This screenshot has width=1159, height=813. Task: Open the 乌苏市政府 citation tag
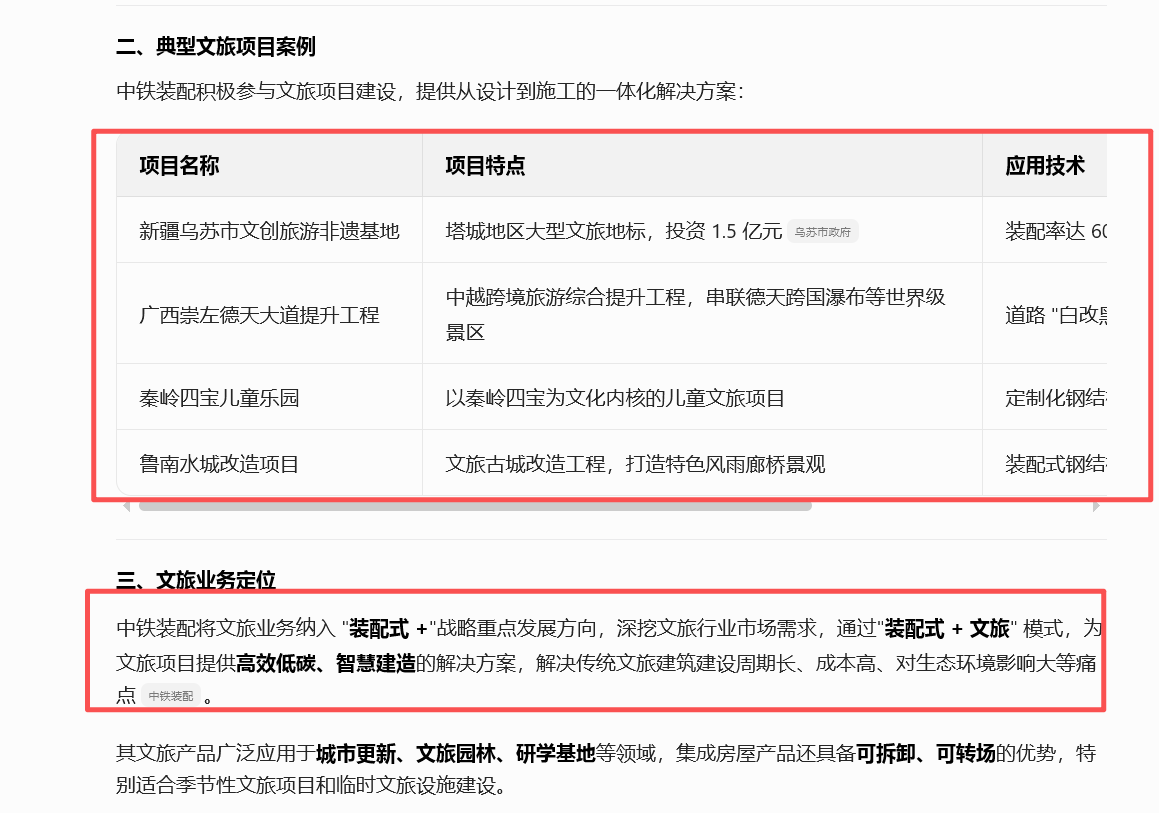823,231
